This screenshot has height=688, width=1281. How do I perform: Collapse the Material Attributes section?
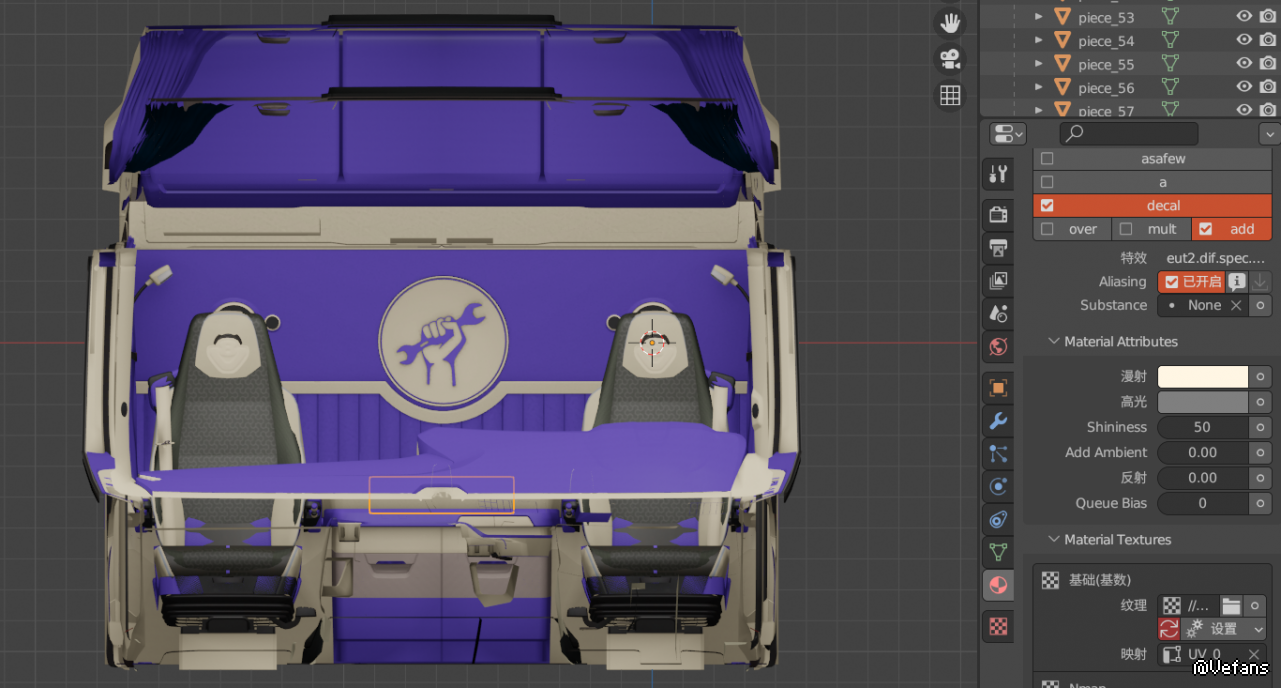[x=1053, y=341]
